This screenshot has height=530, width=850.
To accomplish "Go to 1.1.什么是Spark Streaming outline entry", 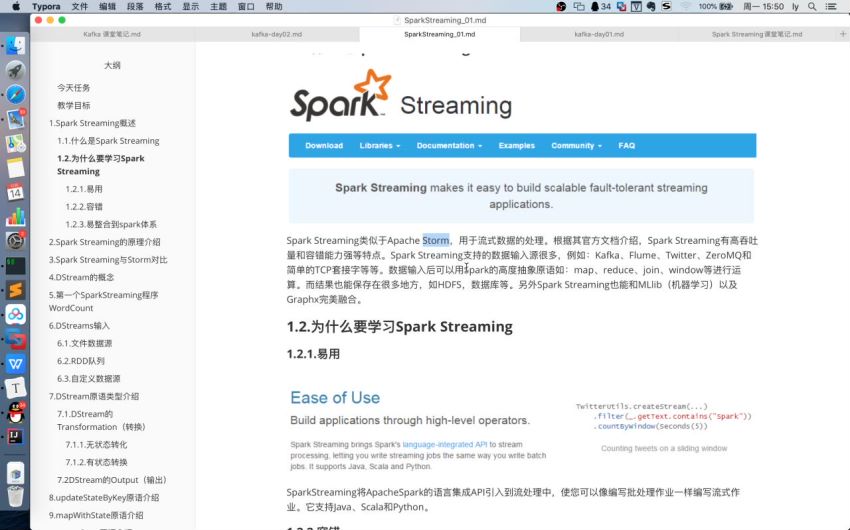I will (108, 141).
